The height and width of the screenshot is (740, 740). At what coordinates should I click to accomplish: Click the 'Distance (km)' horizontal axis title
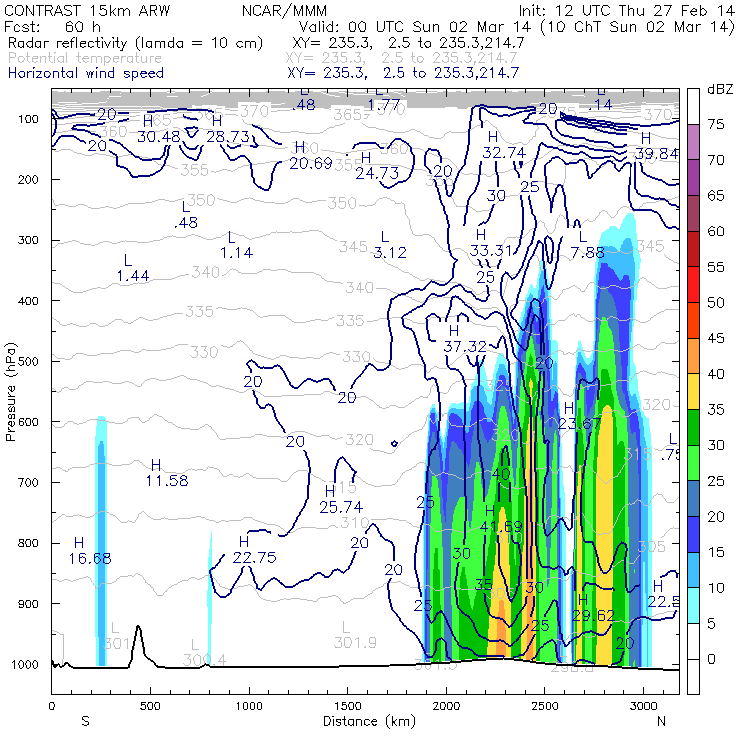pos(369,721)
